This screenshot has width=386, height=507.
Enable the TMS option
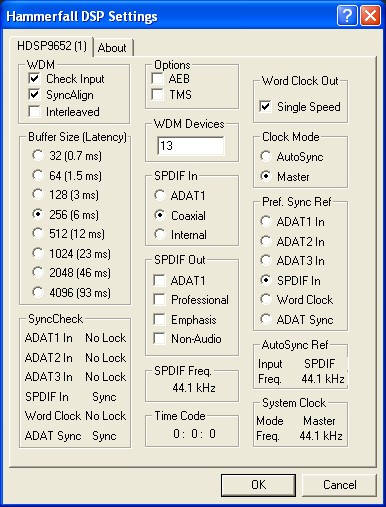157,94
